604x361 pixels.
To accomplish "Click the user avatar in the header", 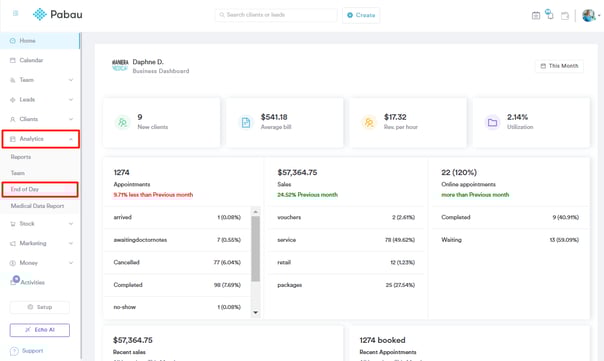I will pos(589,15).
